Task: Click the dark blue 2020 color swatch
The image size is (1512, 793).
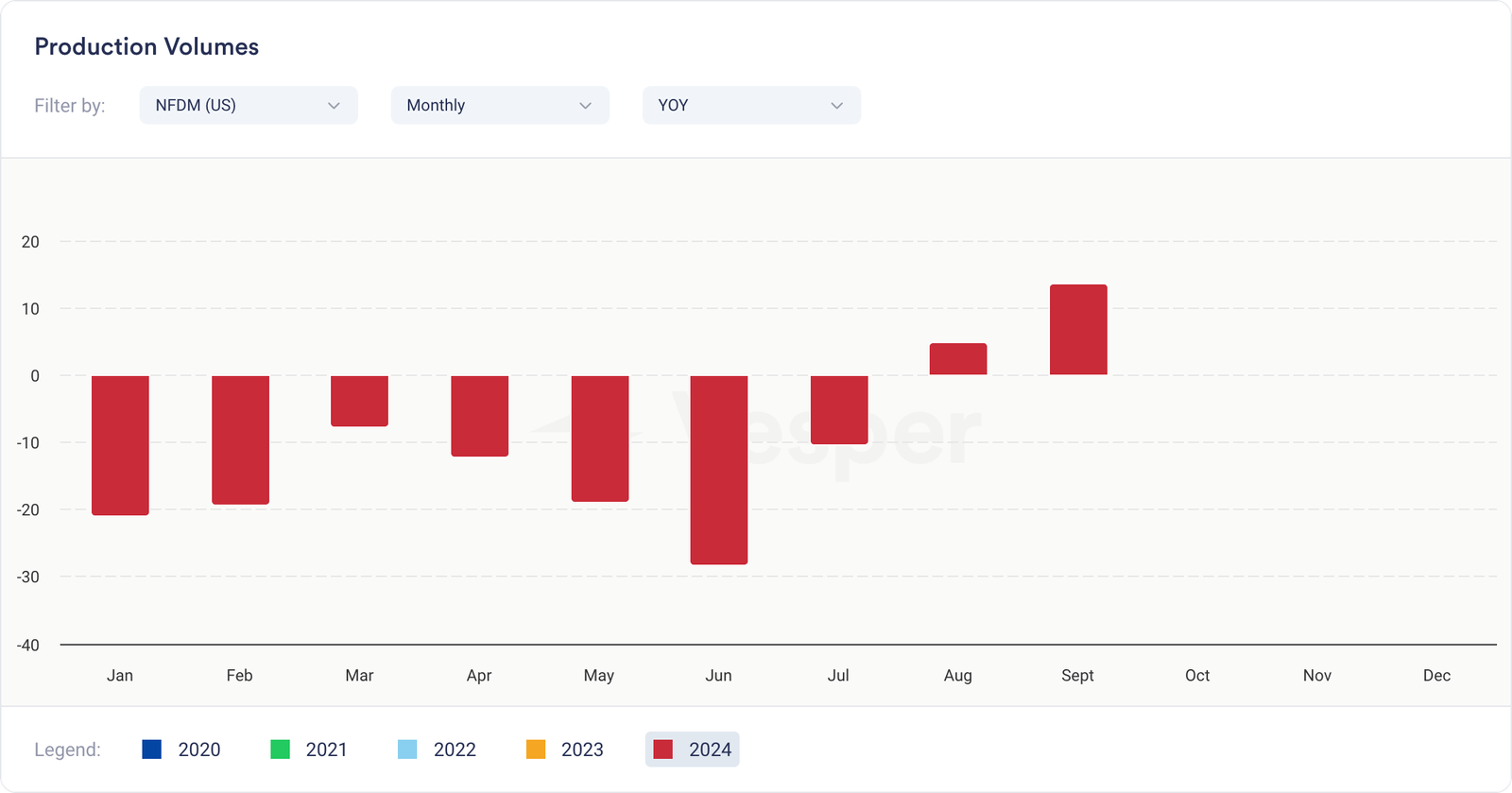Action: click(x=151, y=750)
